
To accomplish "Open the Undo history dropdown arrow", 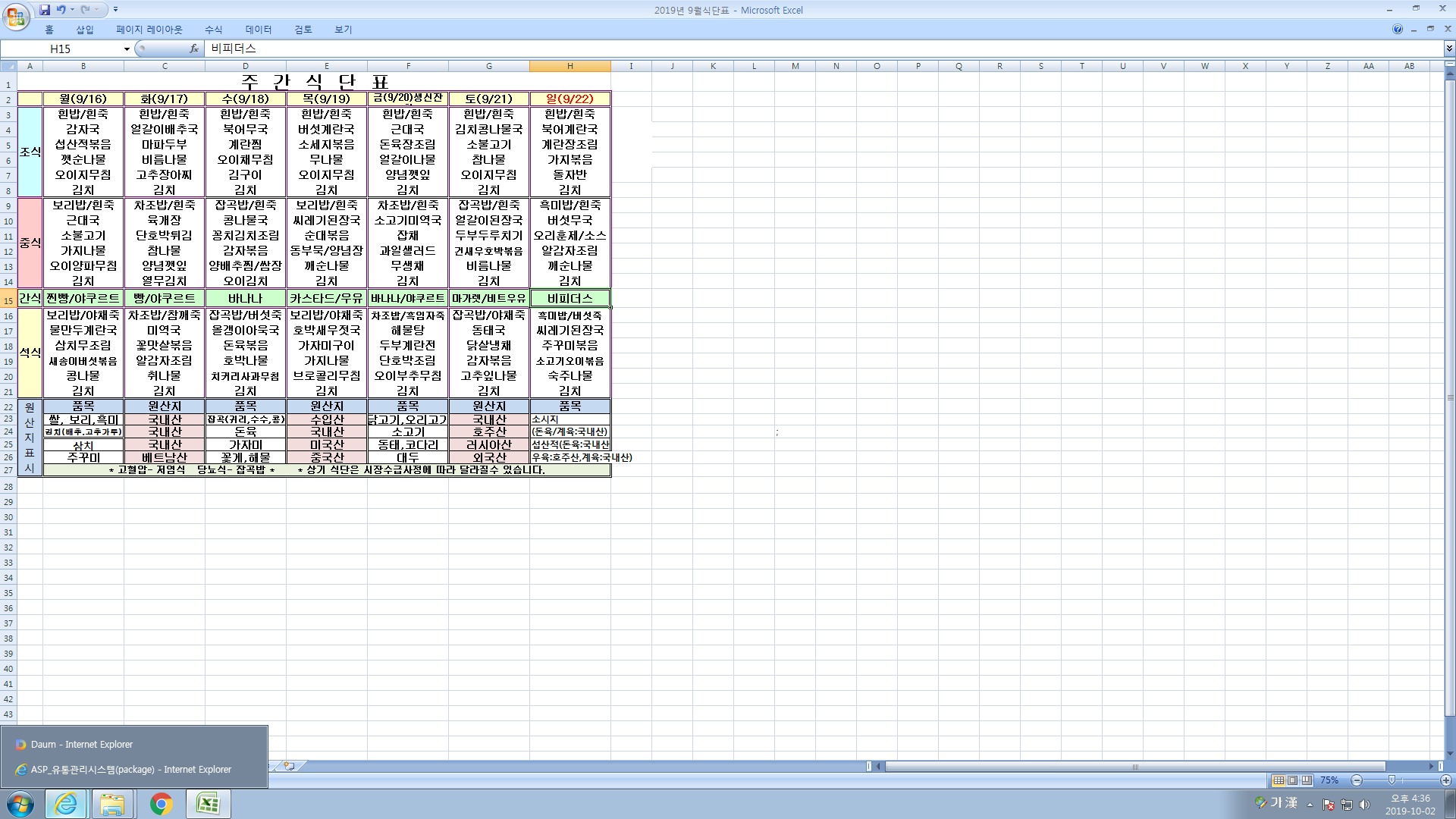I will (x=72, y=10).
